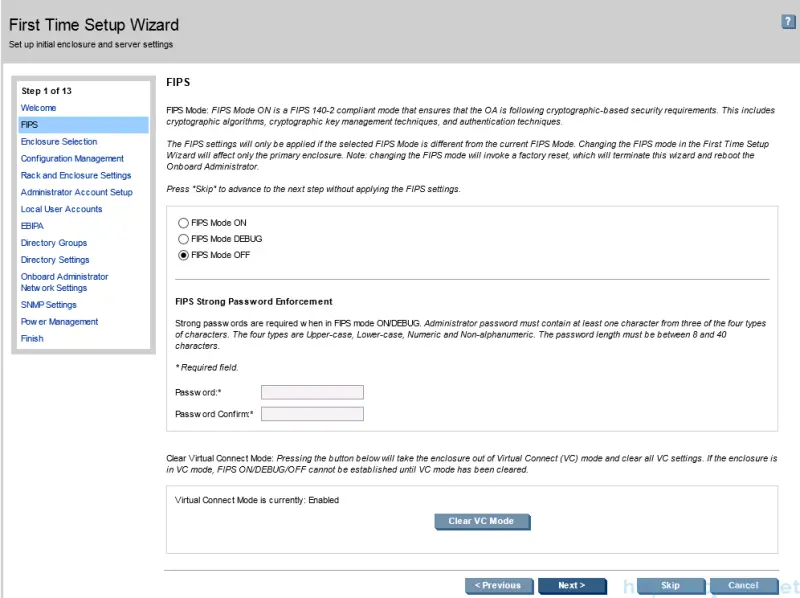Select FIPS Mode ON radio button
Image resolution: width=800 pixels, height=598 pixels.
tap(183, 222)
